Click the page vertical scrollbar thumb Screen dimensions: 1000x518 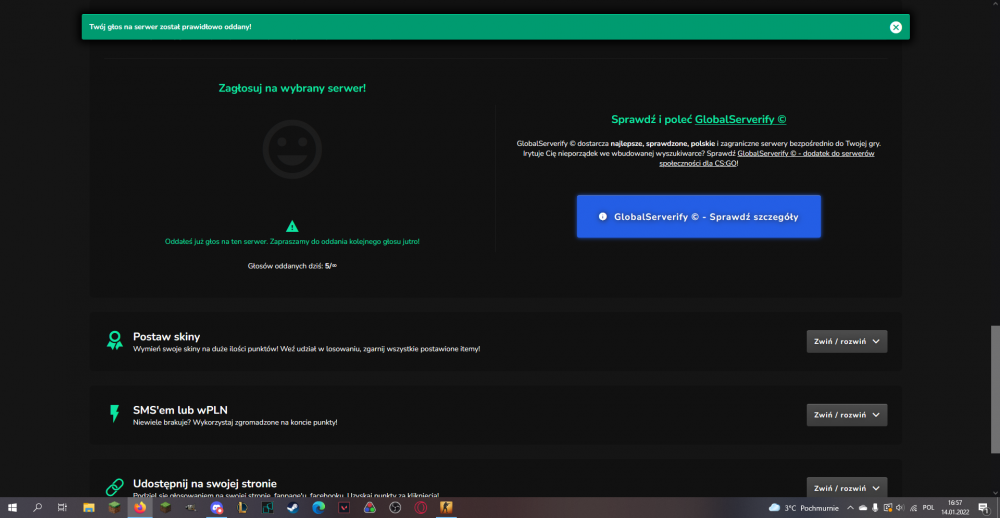point(995,388)
